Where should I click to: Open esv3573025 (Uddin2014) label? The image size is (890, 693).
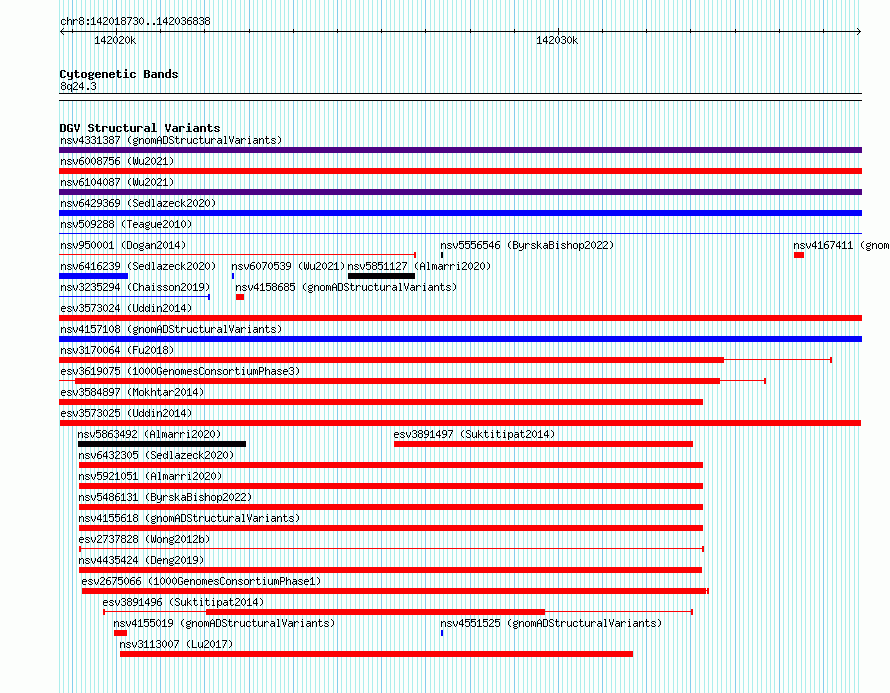point(126,413)
